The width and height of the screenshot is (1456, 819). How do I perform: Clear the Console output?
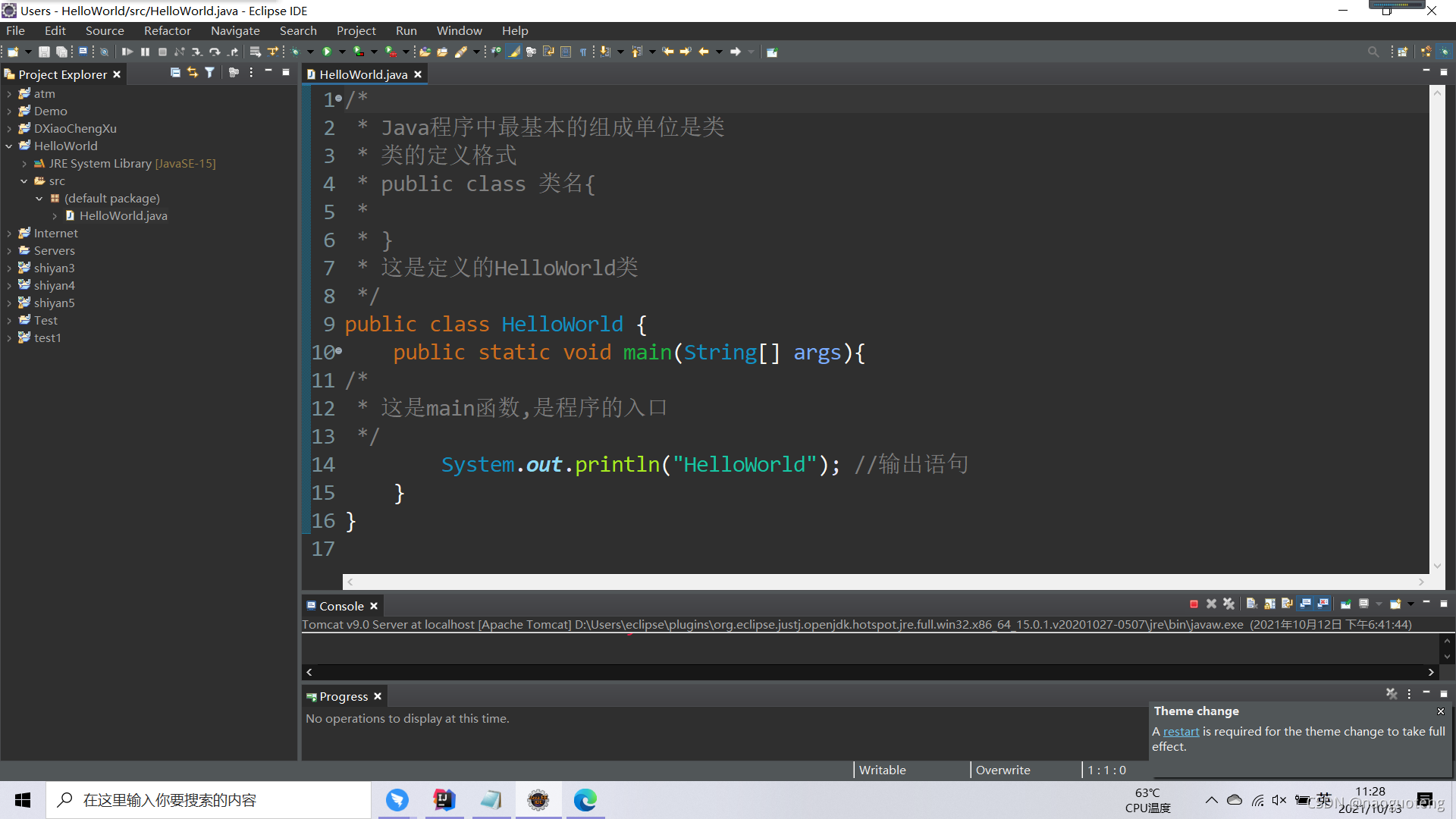(1252, 604)
